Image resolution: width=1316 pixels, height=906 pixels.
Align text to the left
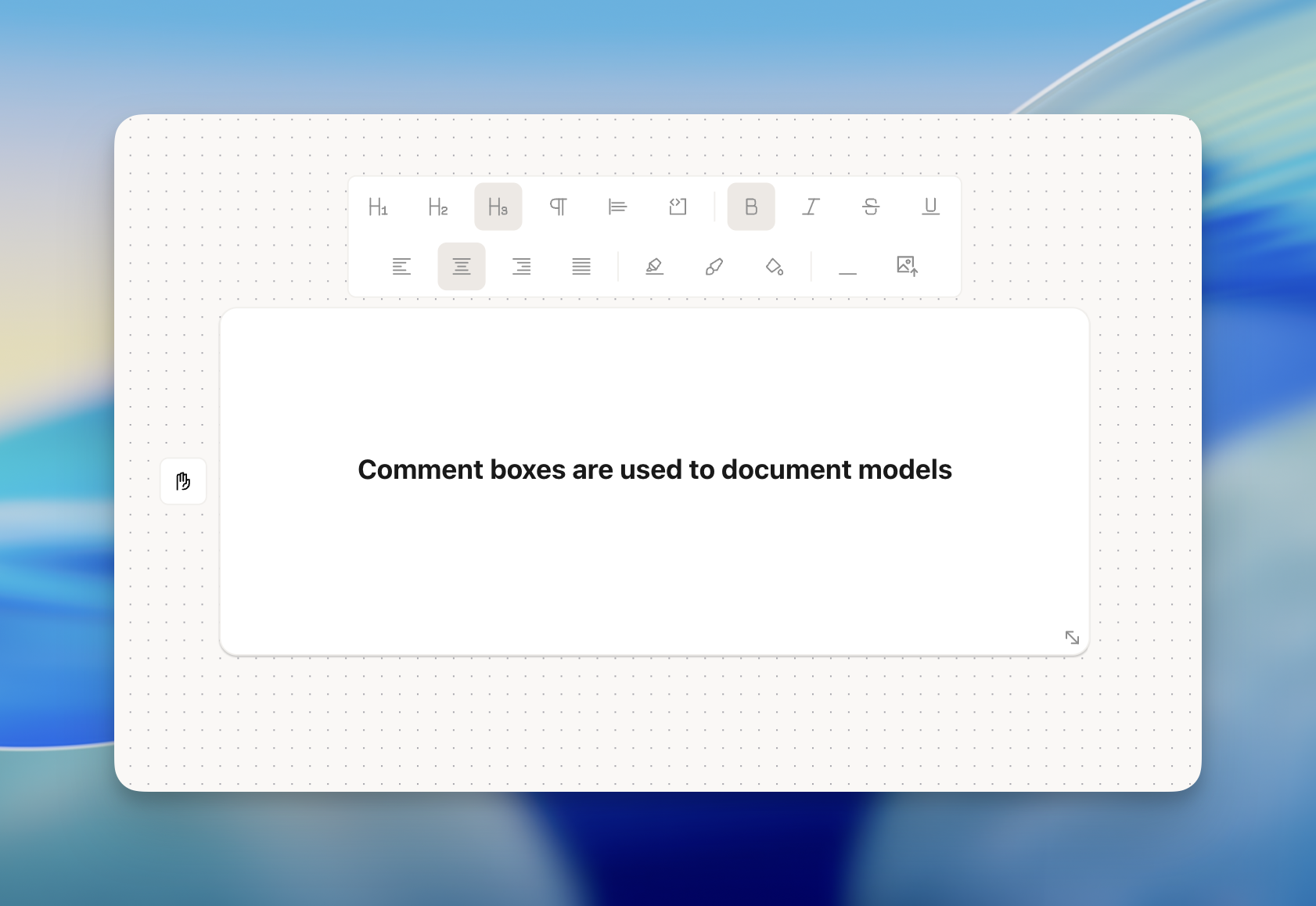[x=401, y=267]
